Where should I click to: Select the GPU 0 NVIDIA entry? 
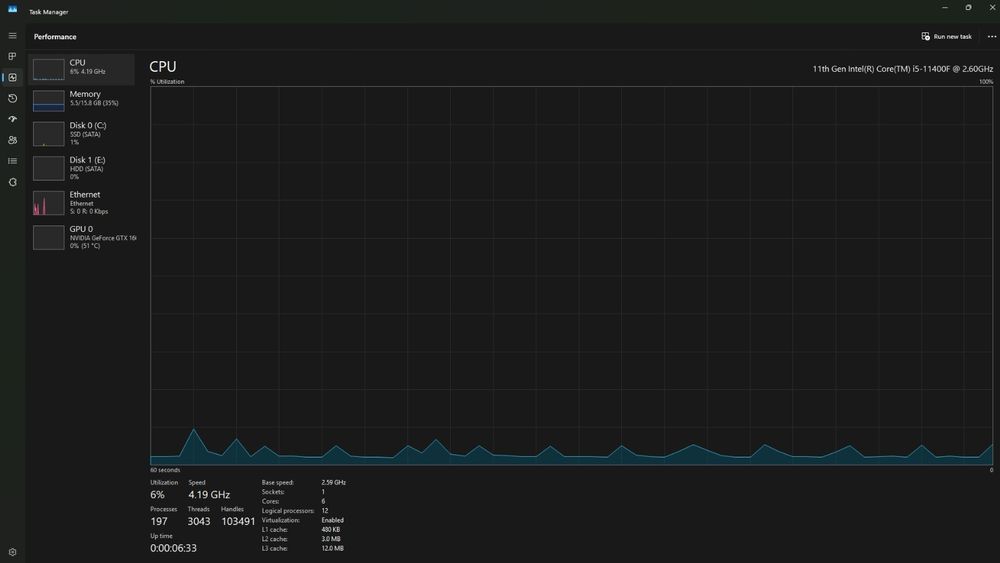click(x=81, y=237)
